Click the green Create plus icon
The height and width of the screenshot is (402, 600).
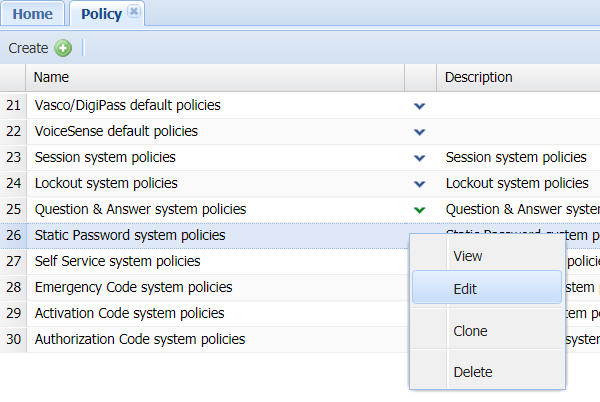(63, 48)
